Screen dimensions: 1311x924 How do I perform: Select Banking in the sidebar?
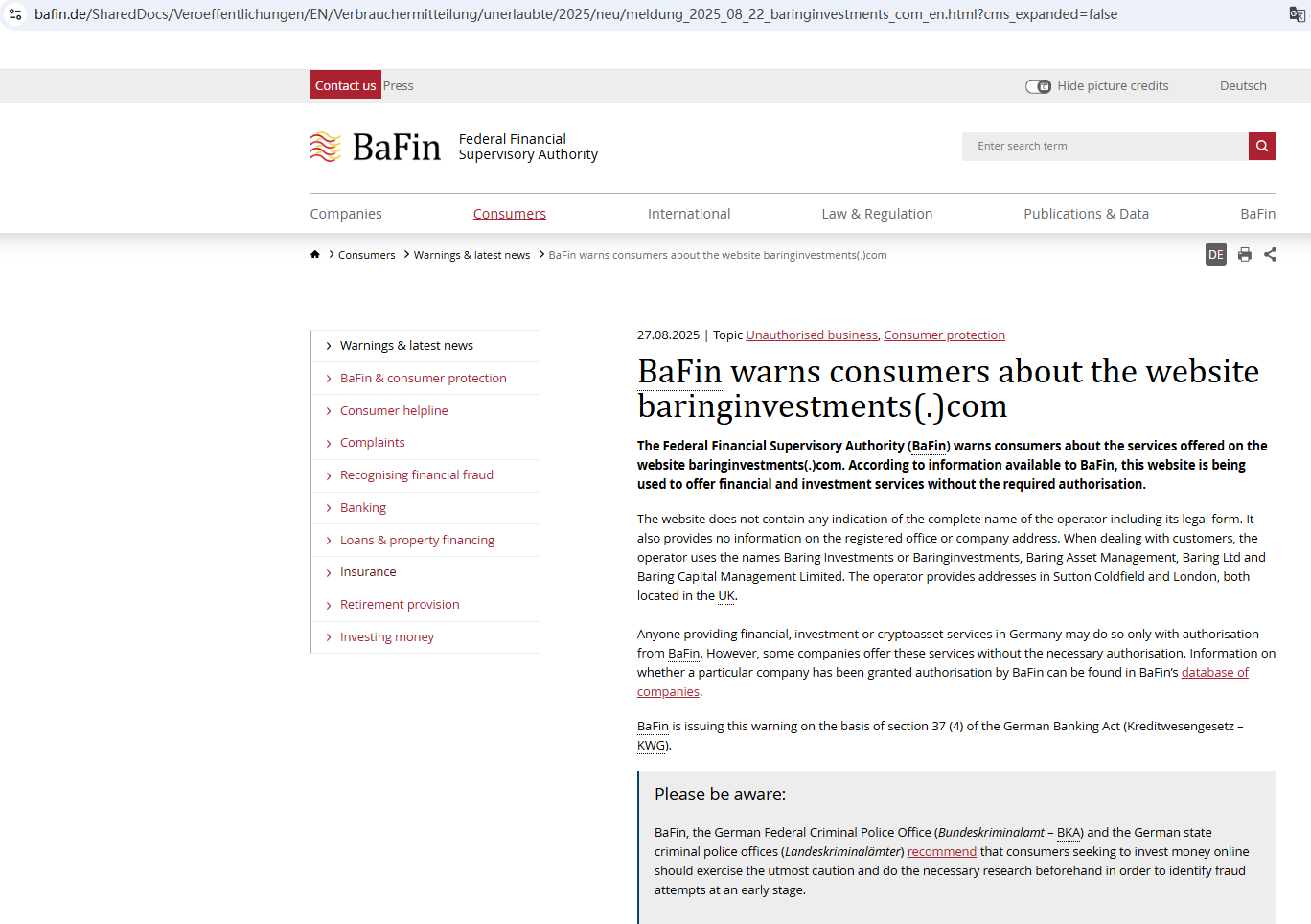point(425,508)
